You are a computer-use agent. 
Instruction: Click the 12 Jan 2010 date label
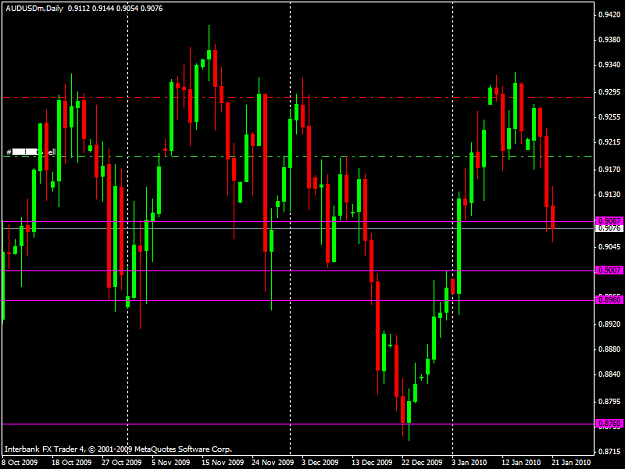521,462
